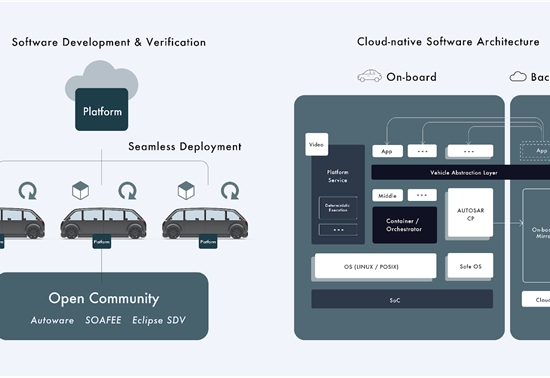Click the Middle box
The width and height of the screenshot is (550, 378).
[388, 195]
